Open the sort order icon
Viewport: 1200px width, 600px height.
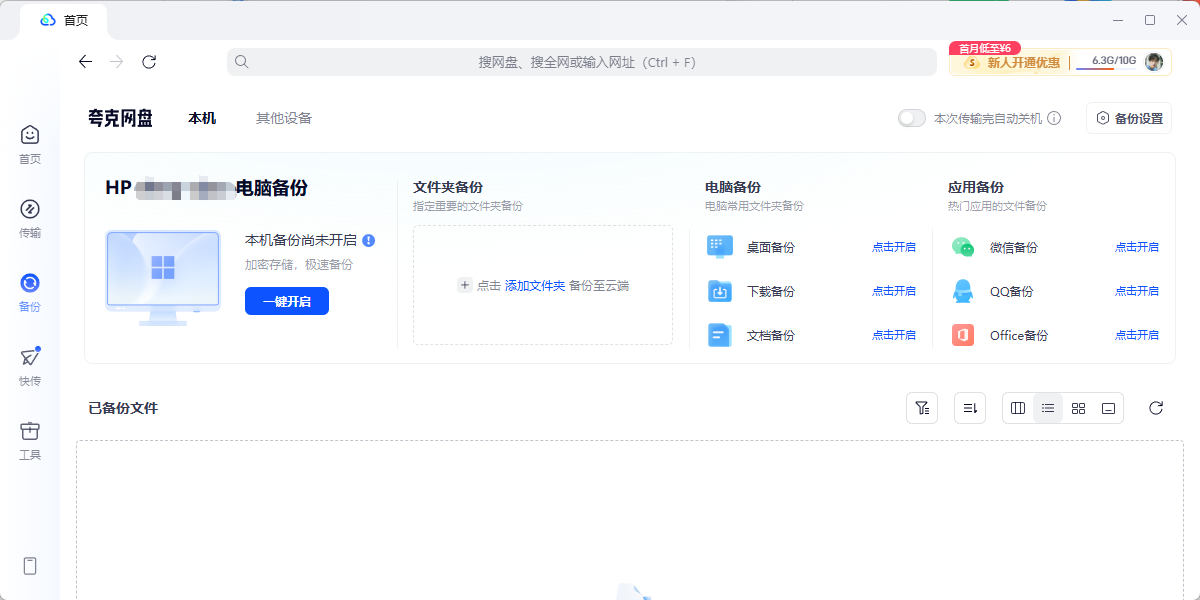(x=970, y=408)
